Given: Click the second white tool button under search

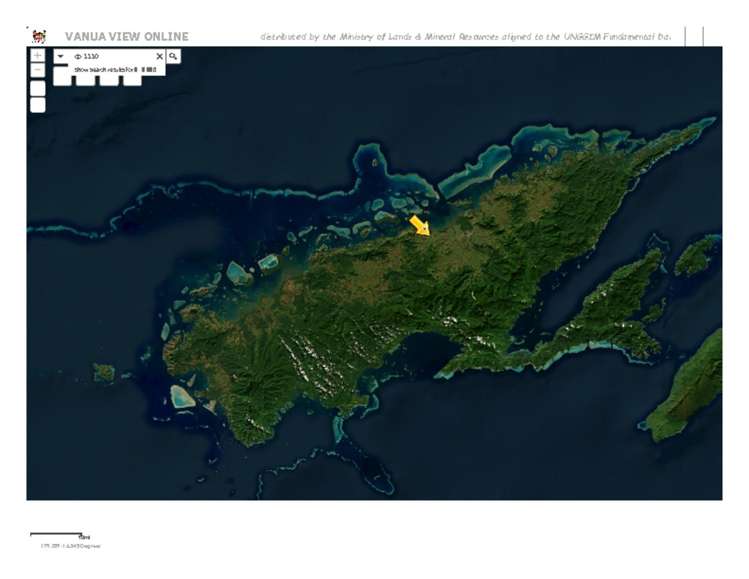Looking at the screenshot, I should (85, 79).
